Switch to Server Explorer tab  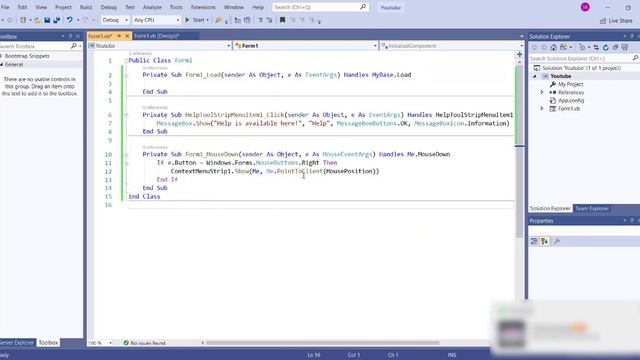(17, 343)
